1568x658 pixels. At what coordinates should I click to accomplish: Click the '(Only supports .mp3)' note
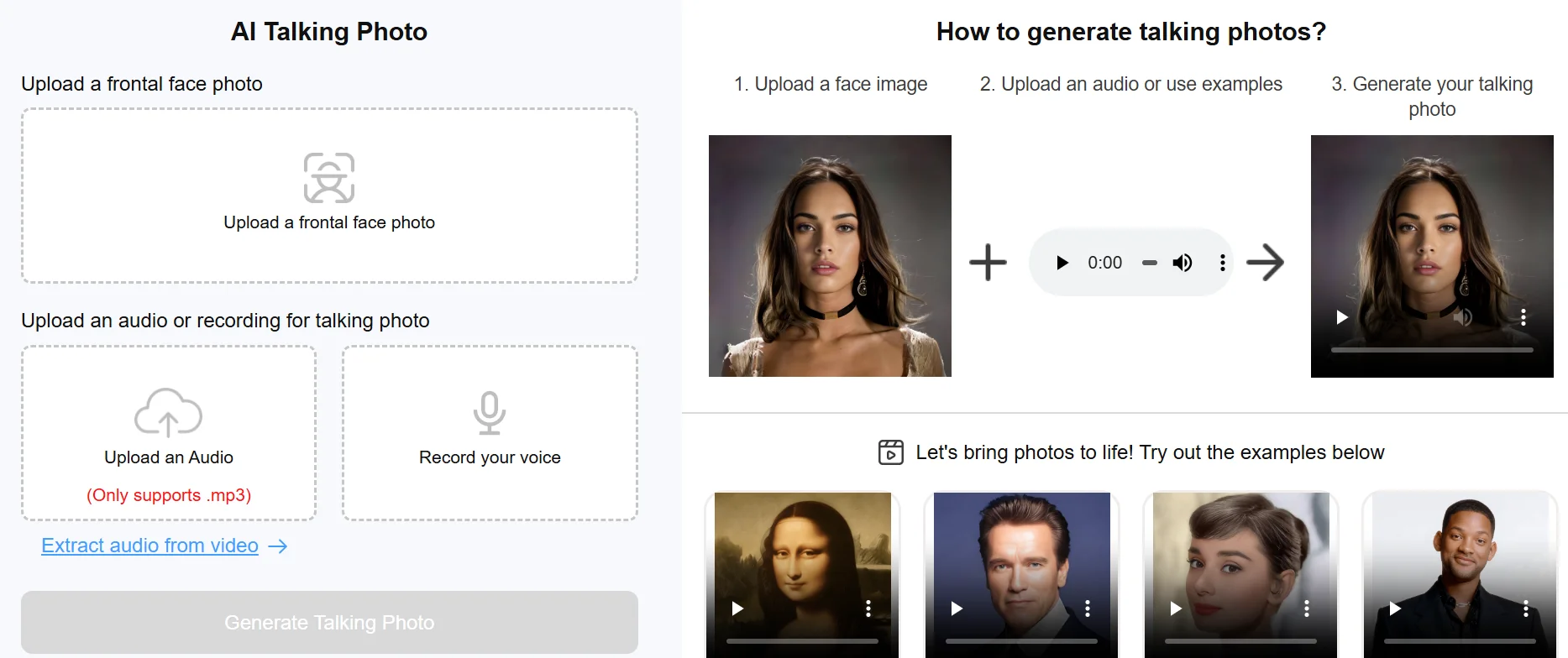click(169, 495)
